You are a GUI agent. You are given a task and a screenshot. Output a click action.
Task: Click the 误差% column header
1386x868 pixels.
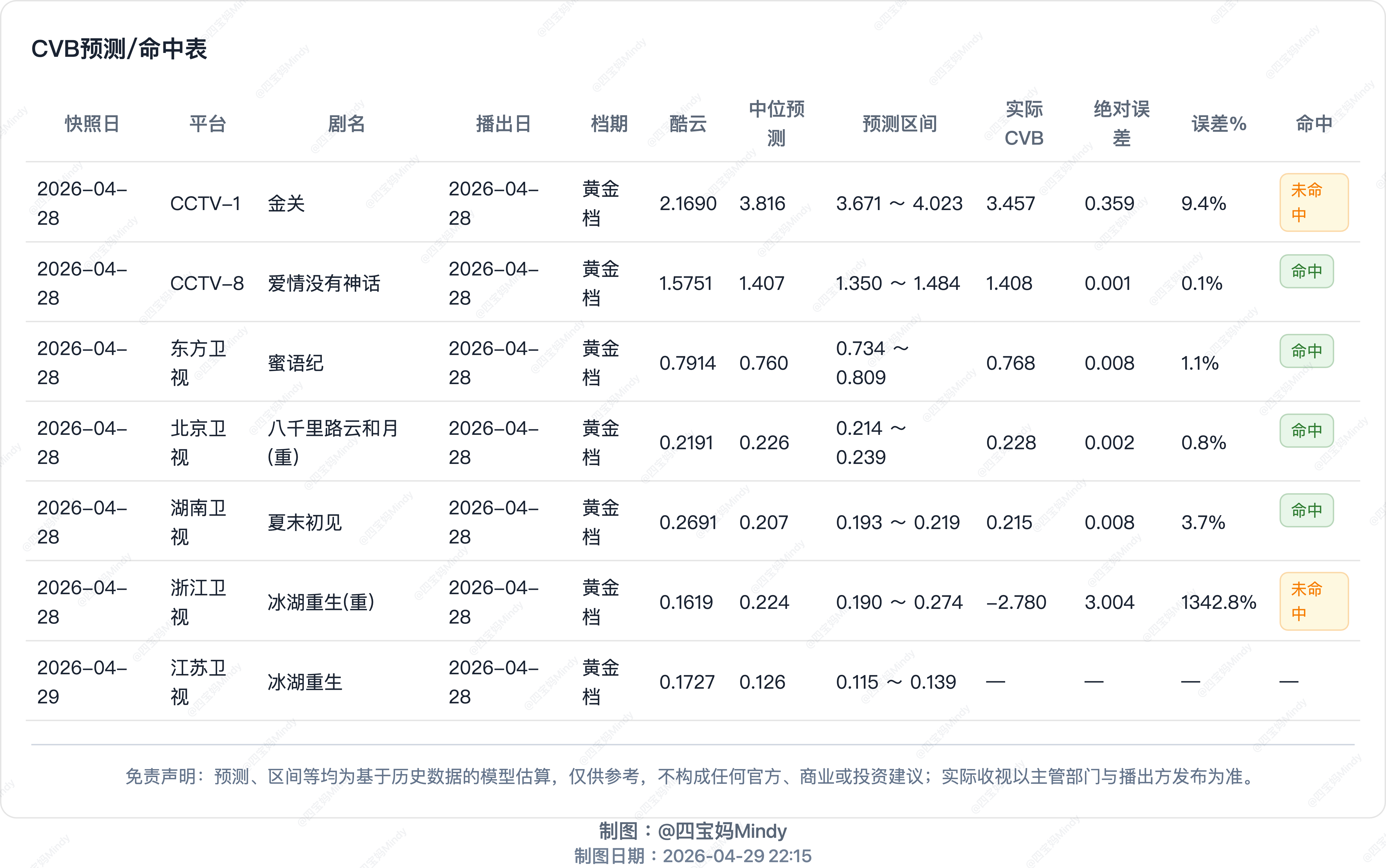[1218, 123]
